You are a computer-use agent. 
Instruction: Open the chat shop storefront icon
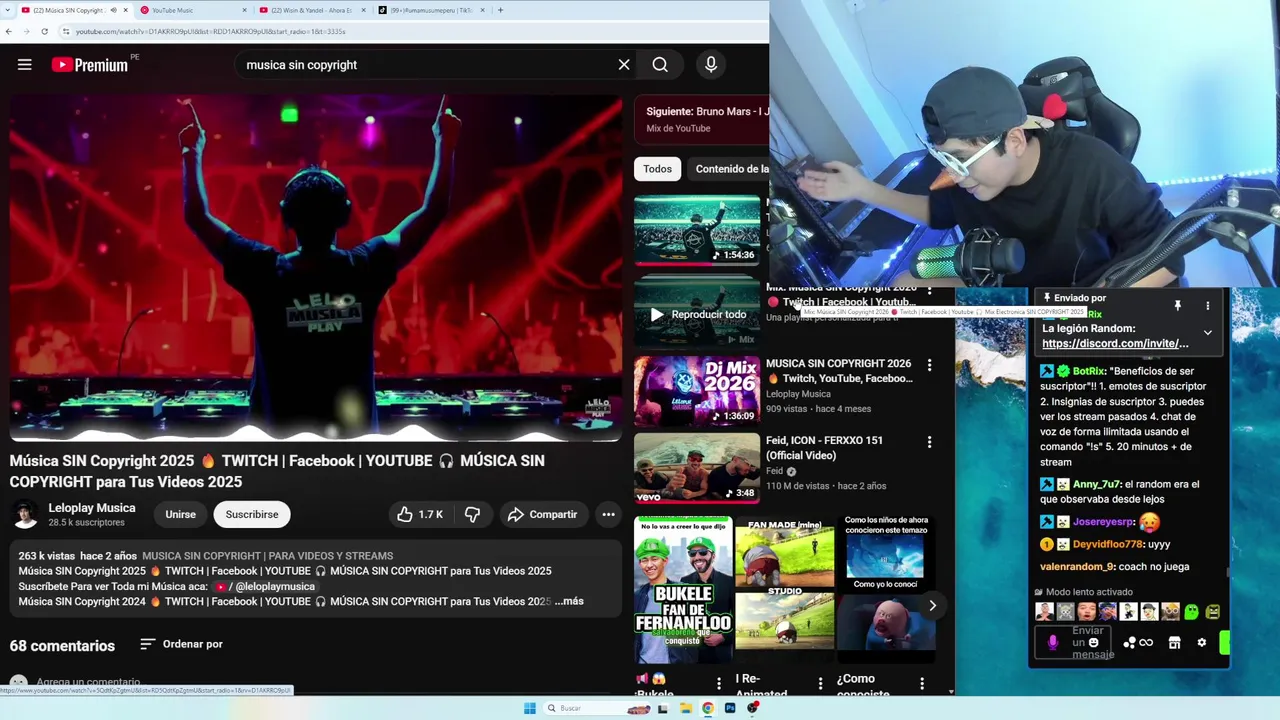(1175, 643)
